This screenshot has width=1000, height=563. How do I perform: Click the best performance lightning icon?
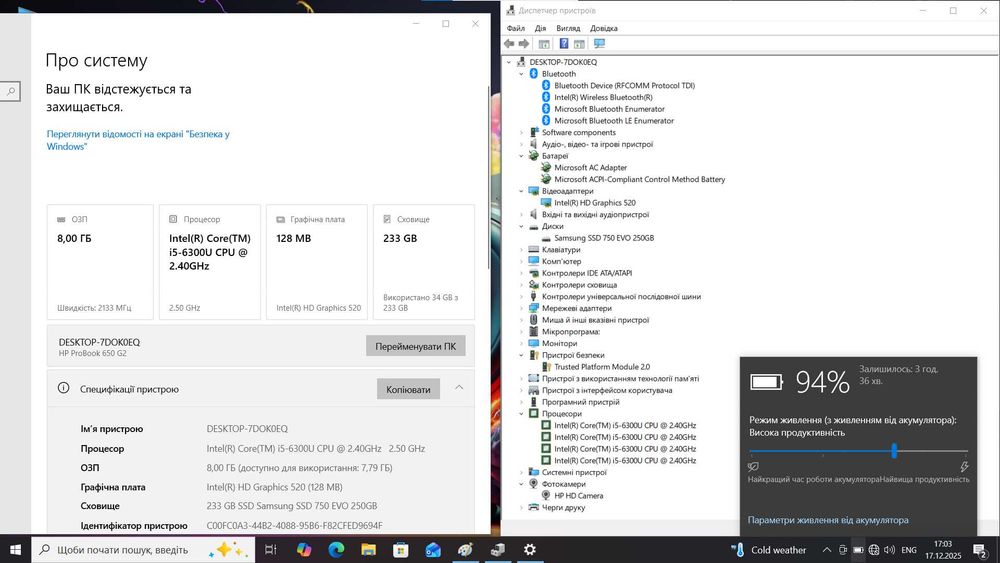tap(964, 467)
